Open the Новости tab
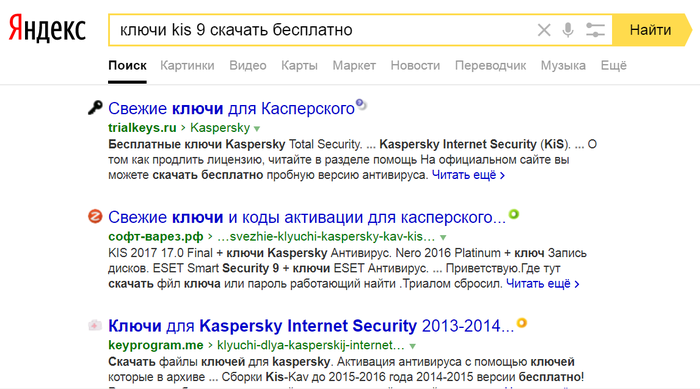 click(x=415, y=66)
